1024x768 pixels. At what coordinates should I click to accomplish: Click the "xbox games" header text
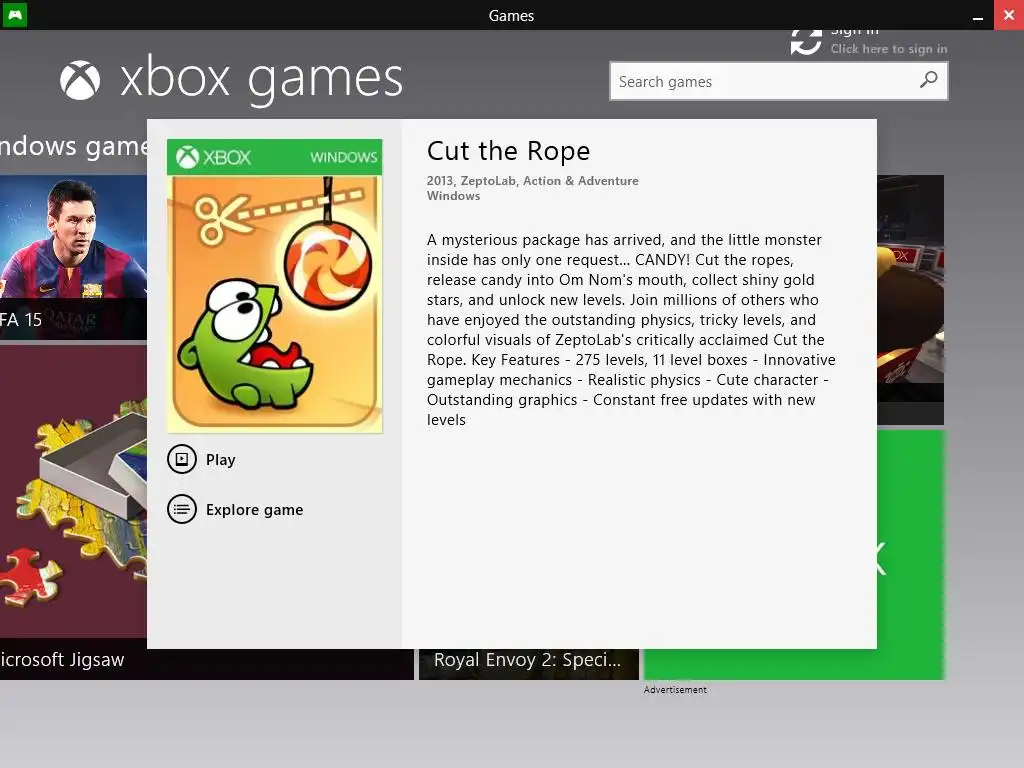[x=261, y=80]
